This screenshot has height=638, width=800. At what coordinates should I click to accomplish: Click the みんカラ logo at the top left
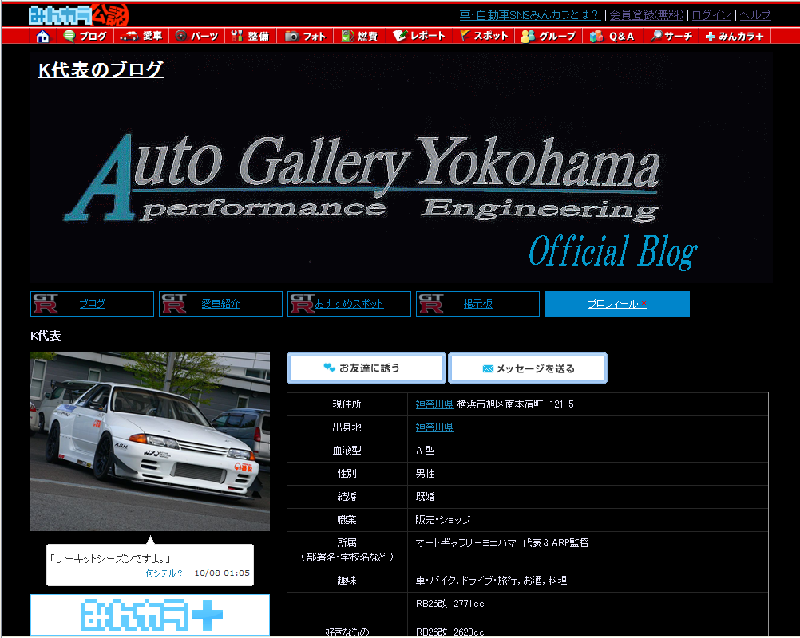click(x=79, y=15)
